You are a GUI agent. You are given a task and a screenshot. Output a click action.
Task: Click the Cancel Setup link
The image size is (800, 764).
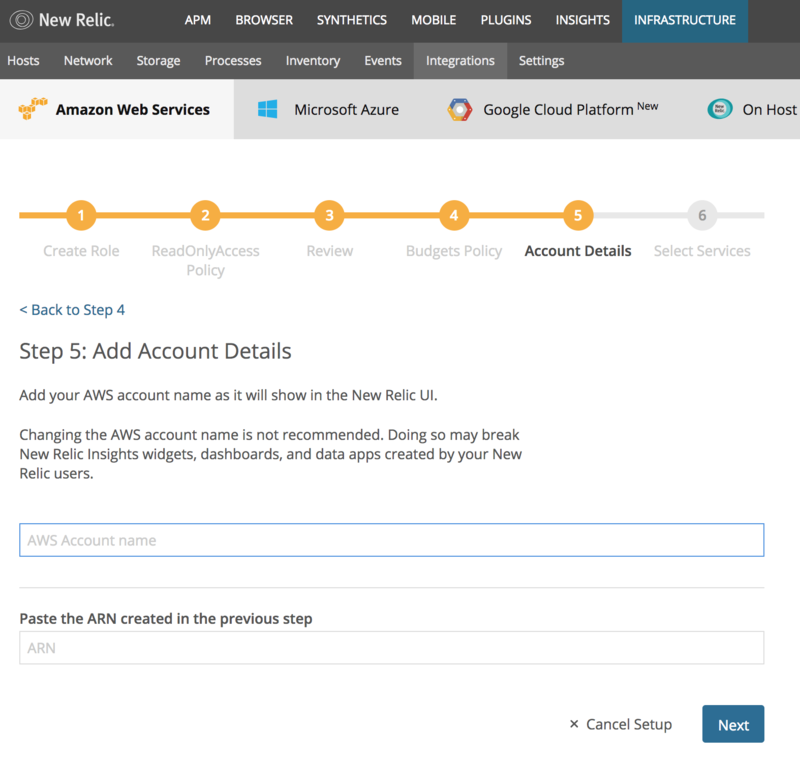click(x=629, y=724)
